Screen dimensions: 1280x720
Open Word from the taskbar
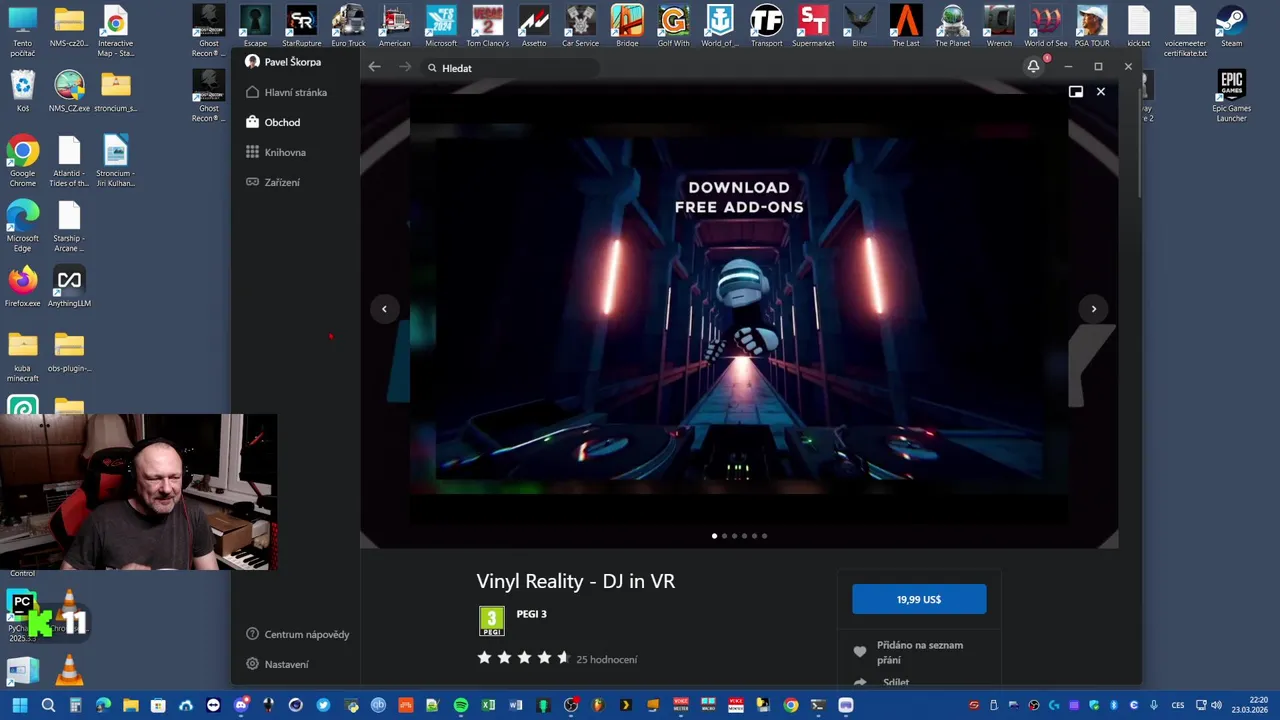click(x=516, y=705)
